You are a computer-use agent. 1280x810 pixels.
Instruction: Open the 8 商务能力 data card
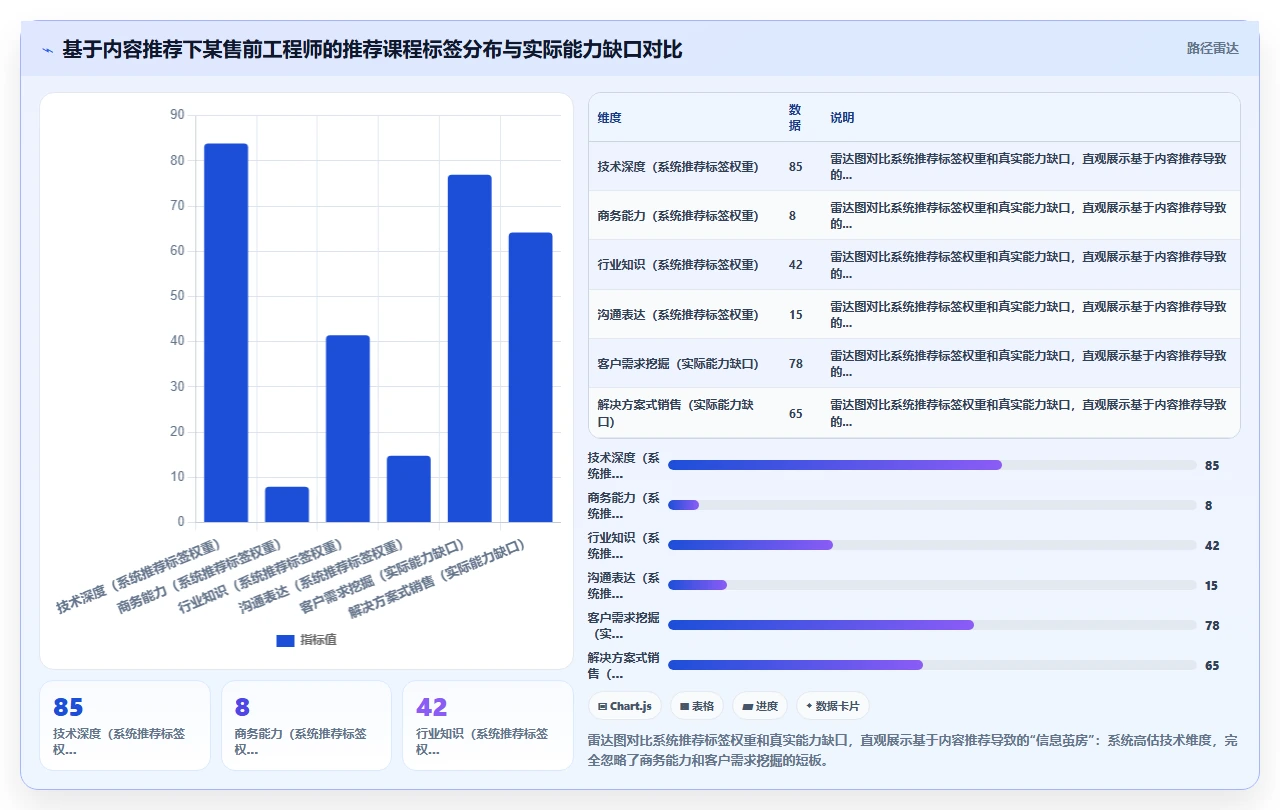[306, 726]
